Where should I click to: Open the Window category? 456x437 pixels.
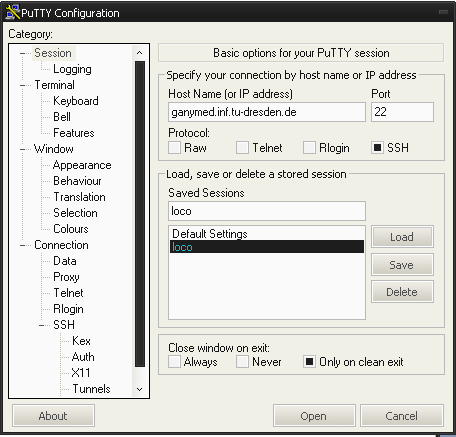54,149
